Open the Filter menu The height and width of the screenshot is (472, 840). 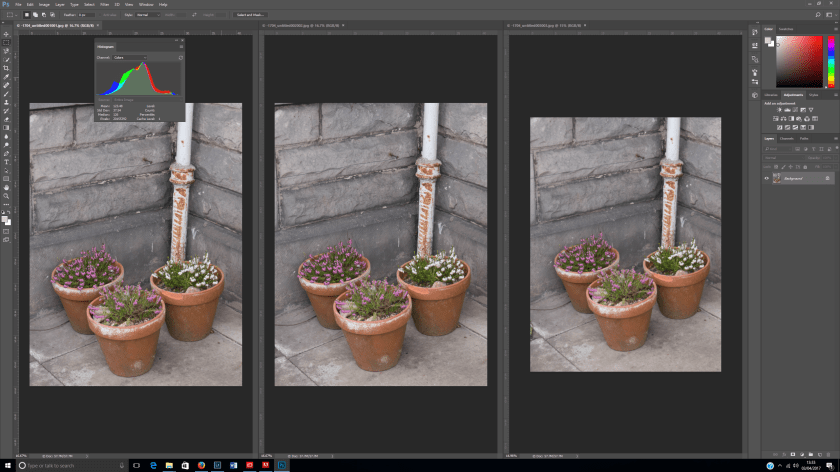[102, 4]
